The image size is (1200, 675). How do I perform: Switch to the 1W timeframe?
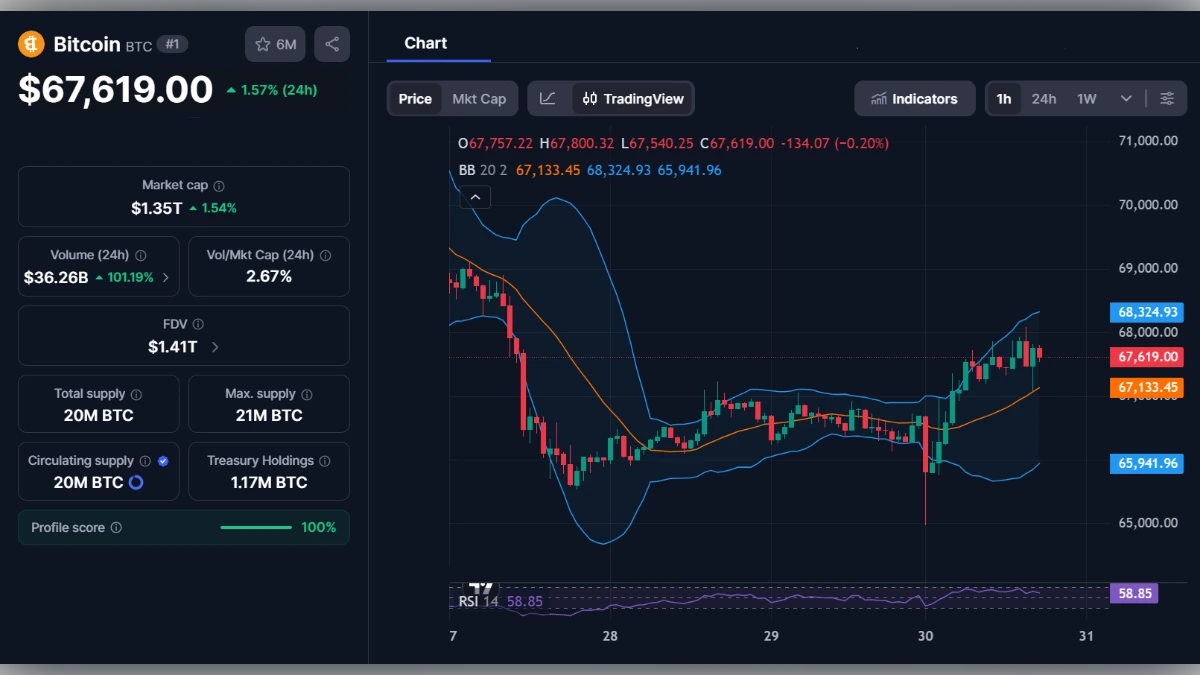click(1085, 98)
